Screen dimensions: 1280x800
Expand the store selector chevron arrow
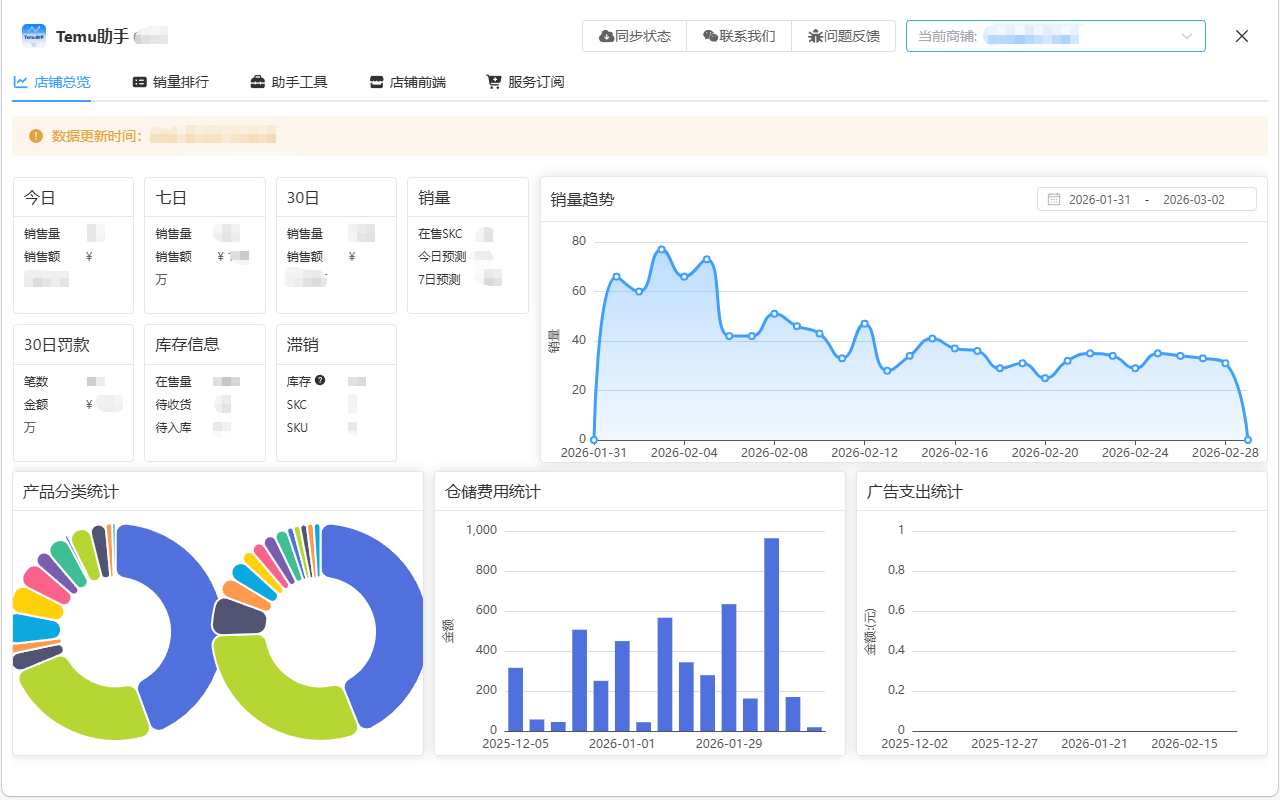1187,36
